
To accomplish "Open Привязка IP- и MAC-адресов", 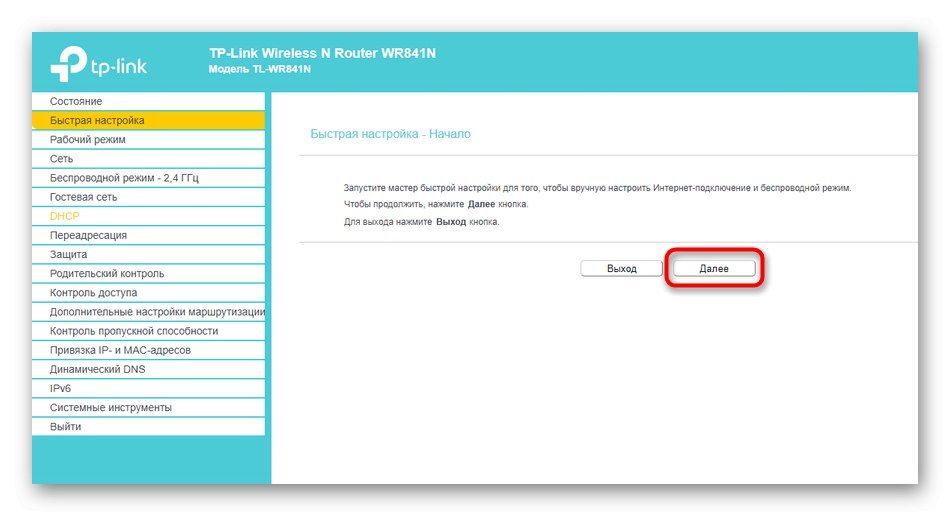I will pyautogui.click(x=148, y=350).
